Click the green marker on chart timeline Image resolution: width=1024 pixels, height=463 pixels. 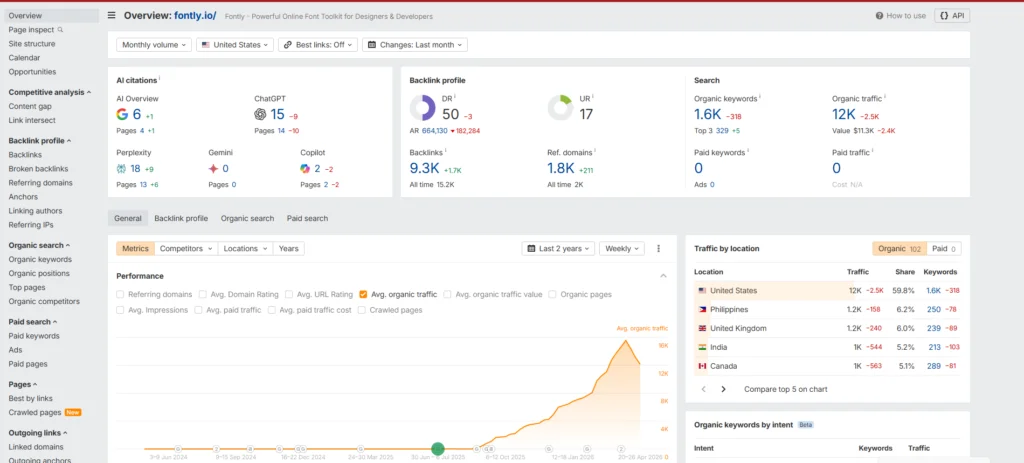[438, 449]
